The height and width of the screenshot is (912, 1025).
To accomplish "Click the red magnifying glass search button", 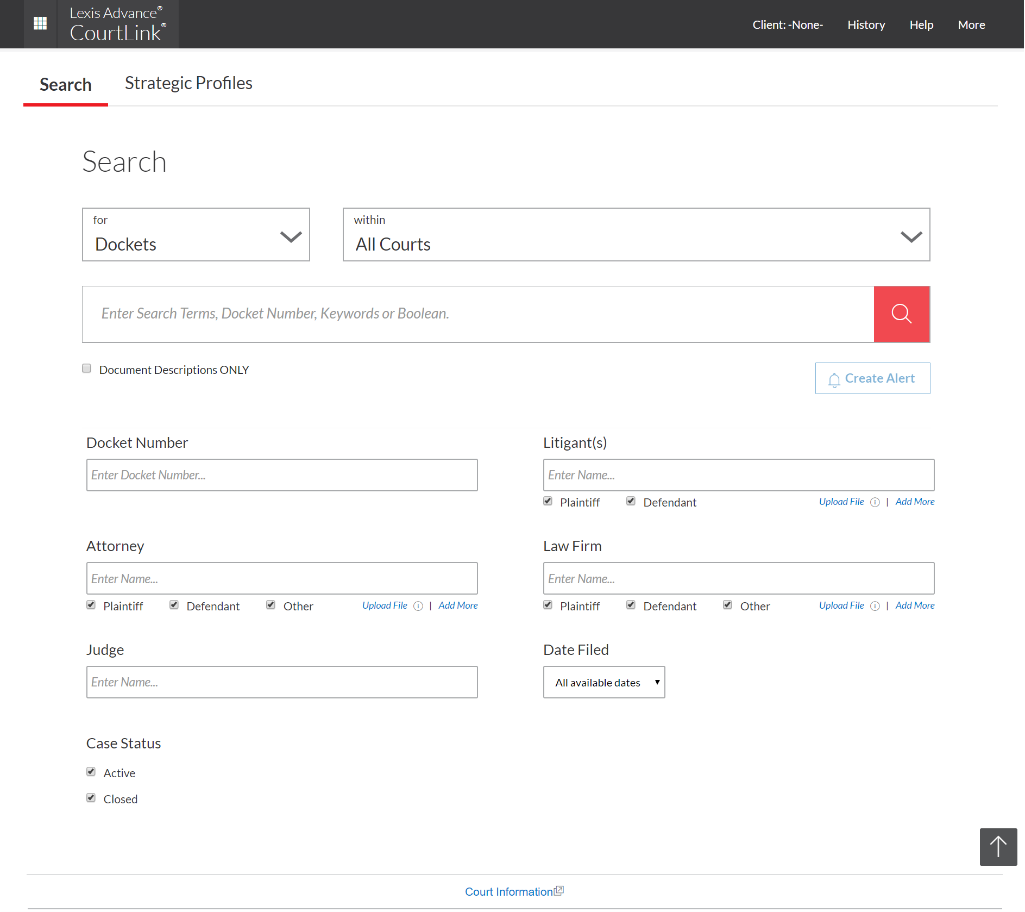I will pyautogui.click(x=901, y=314).
